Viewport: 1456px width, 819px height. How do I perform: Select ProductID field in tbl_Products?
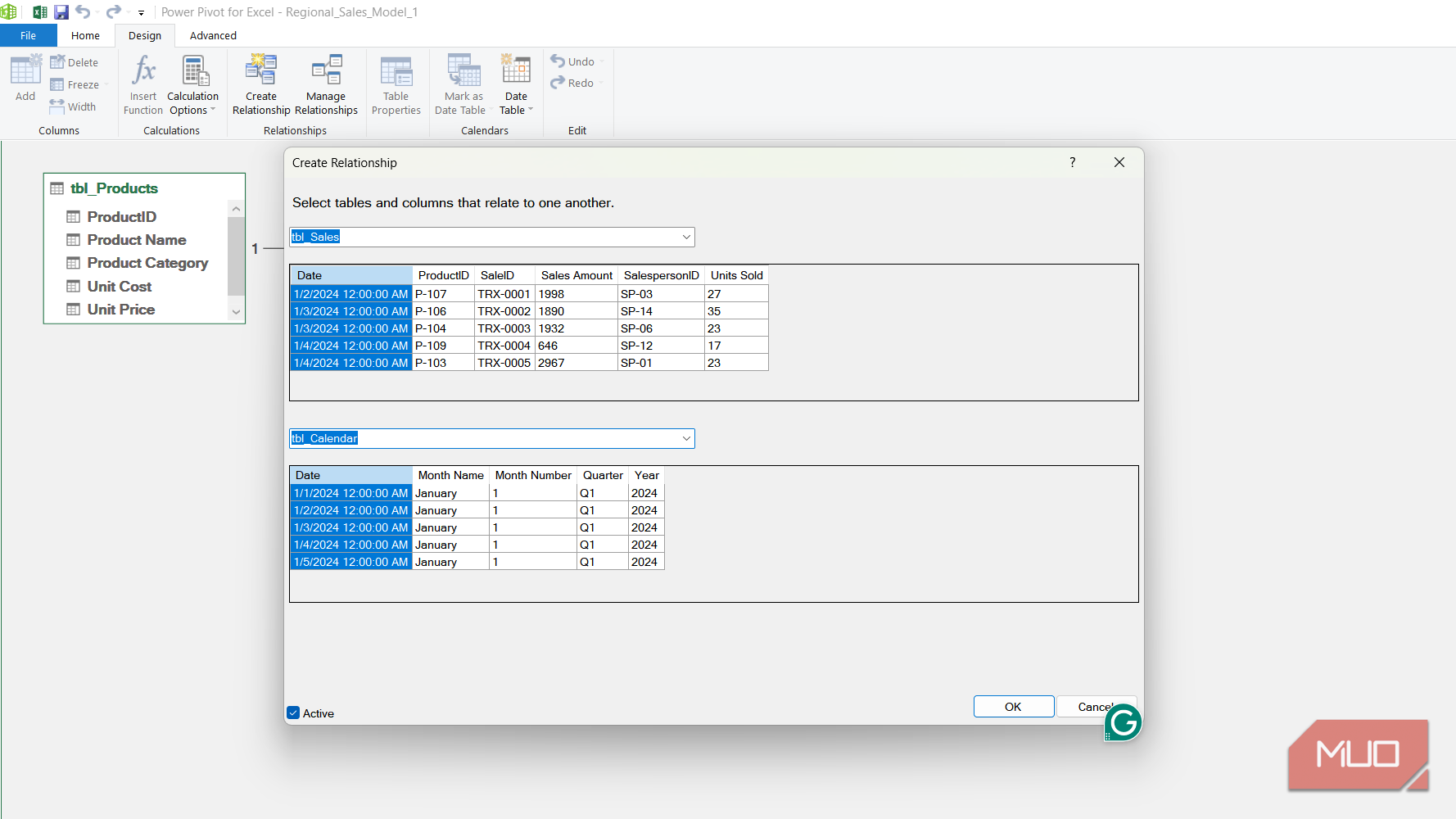tap(121, 216)
